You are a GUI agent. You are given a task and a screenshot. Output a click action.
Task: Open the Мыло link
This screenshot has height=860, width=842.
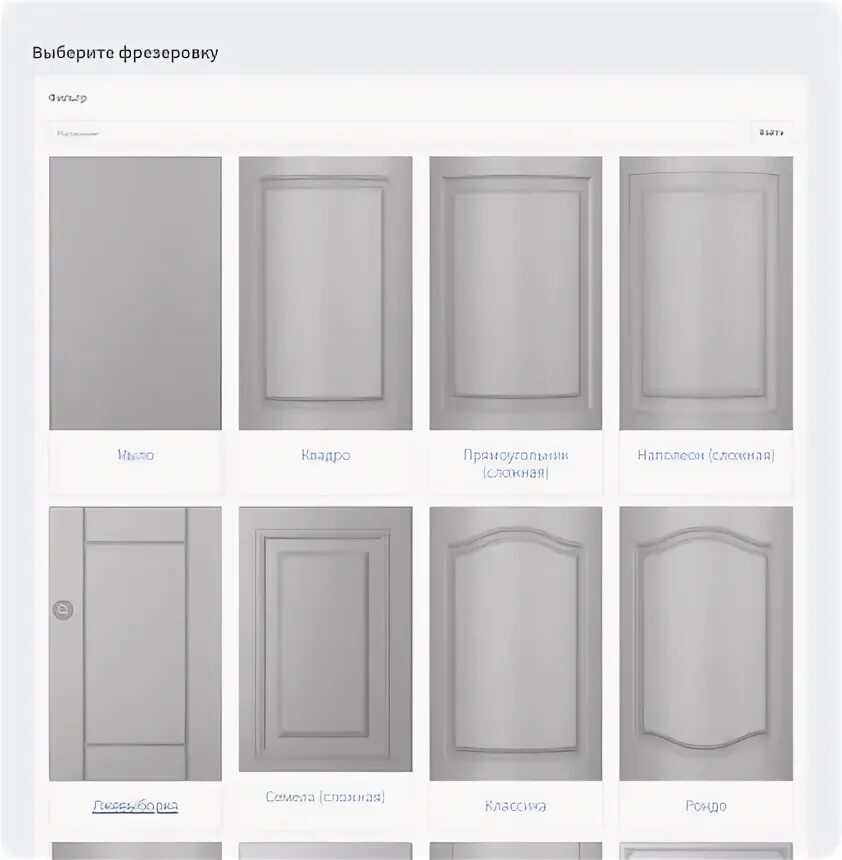coord(135,455)
